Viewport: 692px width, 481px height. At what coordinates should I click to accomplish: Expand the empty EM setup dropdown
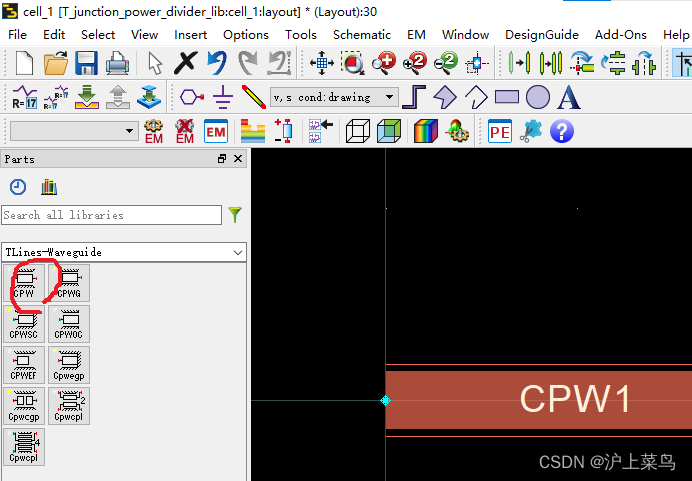129,131
